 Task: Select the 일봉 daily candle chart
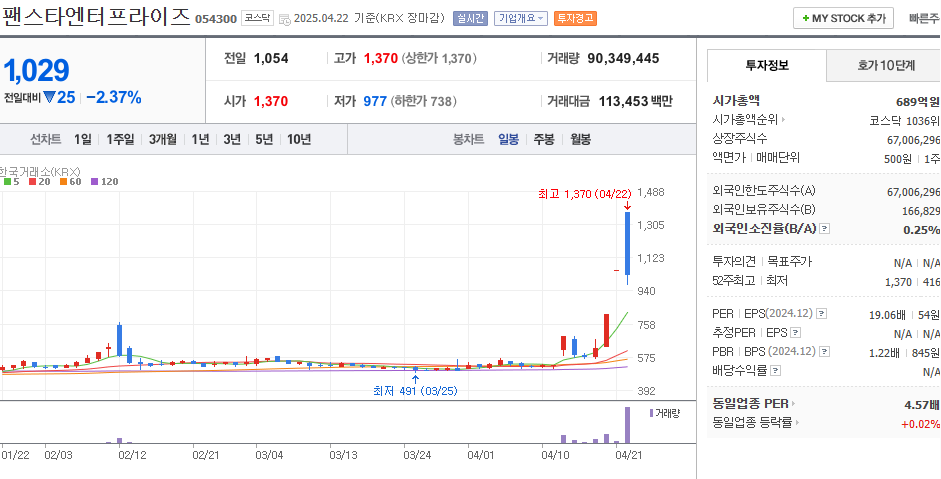click(x=508, y=140)
